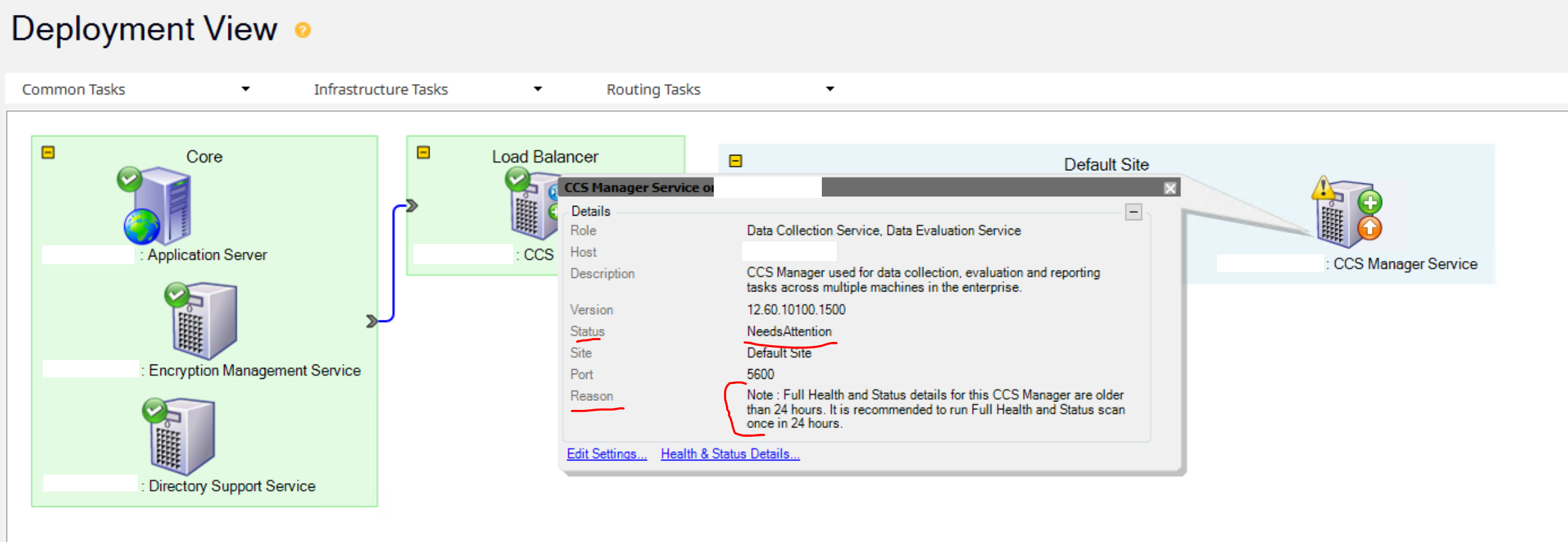This screenshot has height=542, width=1568.
Task: Click the Application Server icon in Core
Action: click(159, 206)
